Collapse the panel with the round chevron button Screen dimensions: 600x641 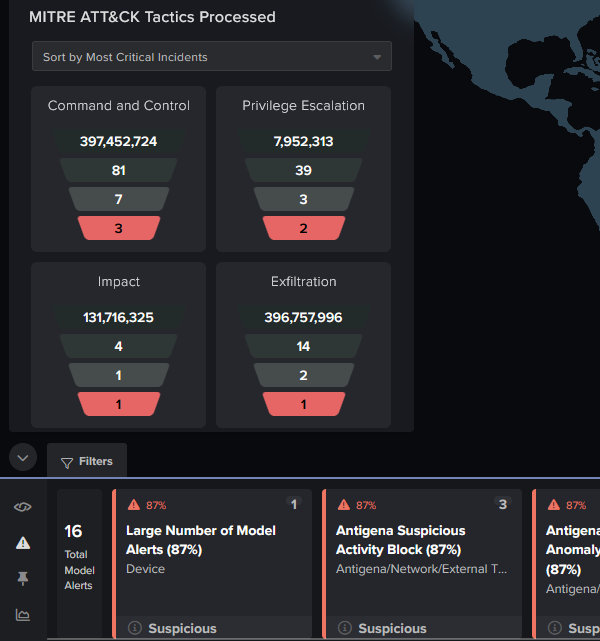tap(23, 457)
